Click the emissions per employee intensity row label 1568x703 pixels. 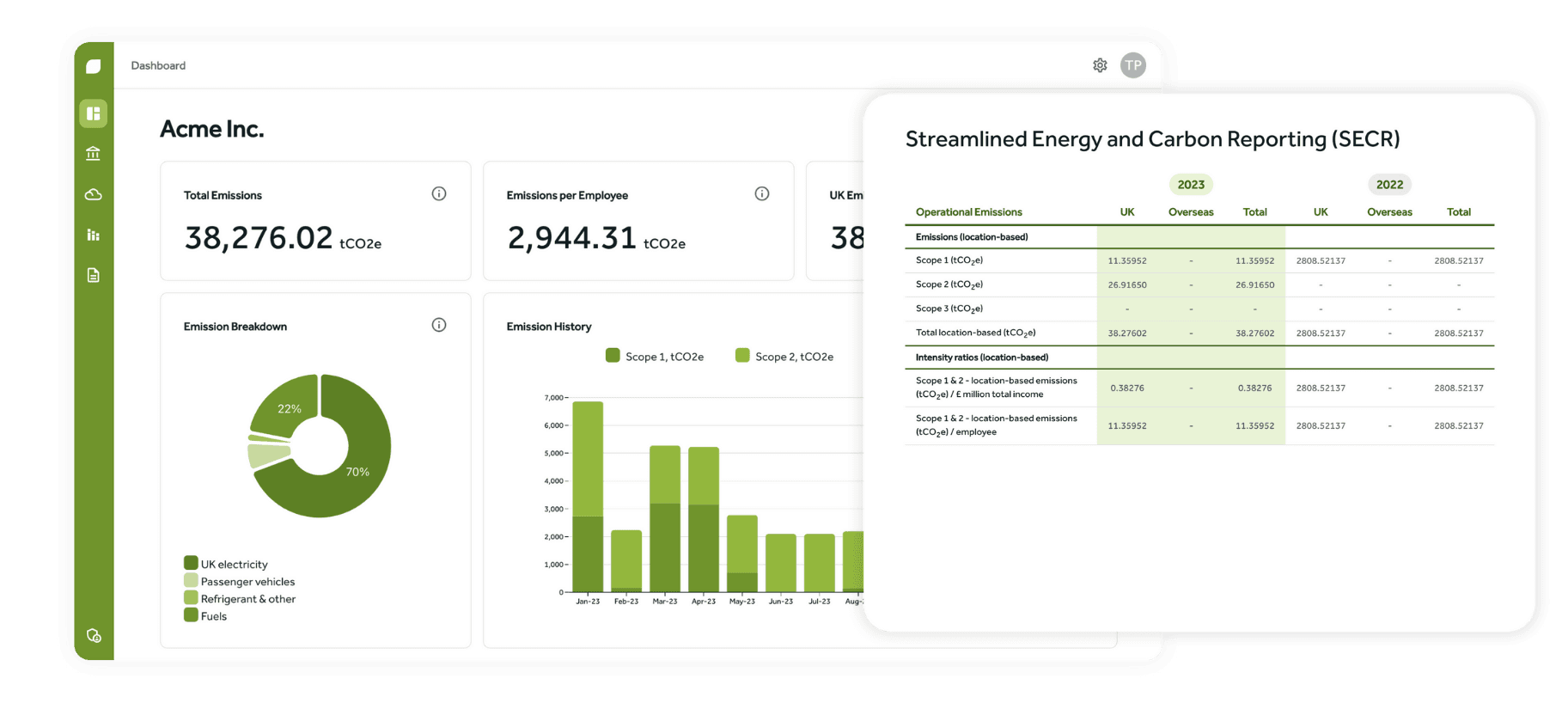997,425
